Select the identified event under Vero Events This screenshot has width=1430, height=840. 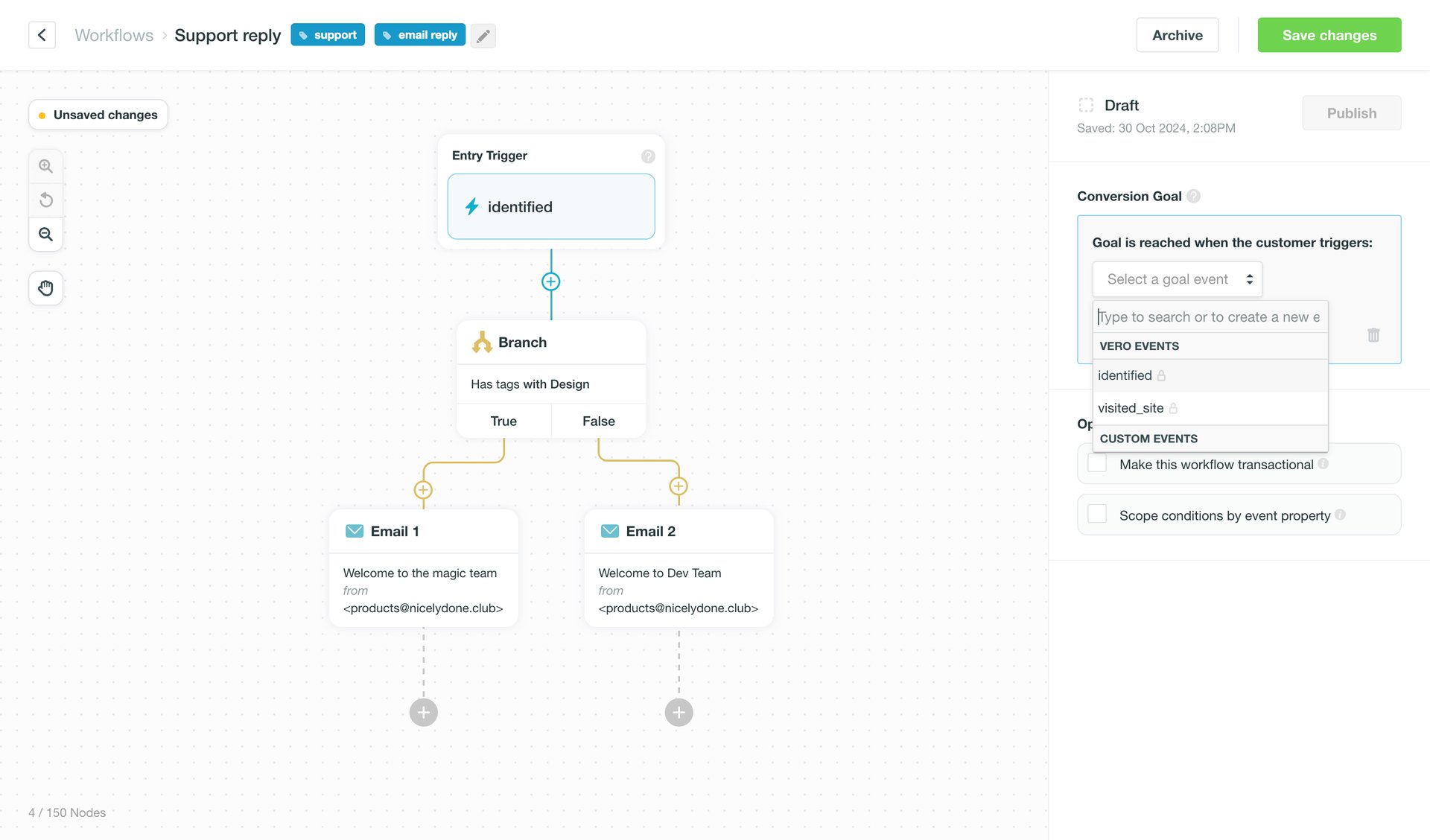pyautogui.click(x=1124, y=375)
